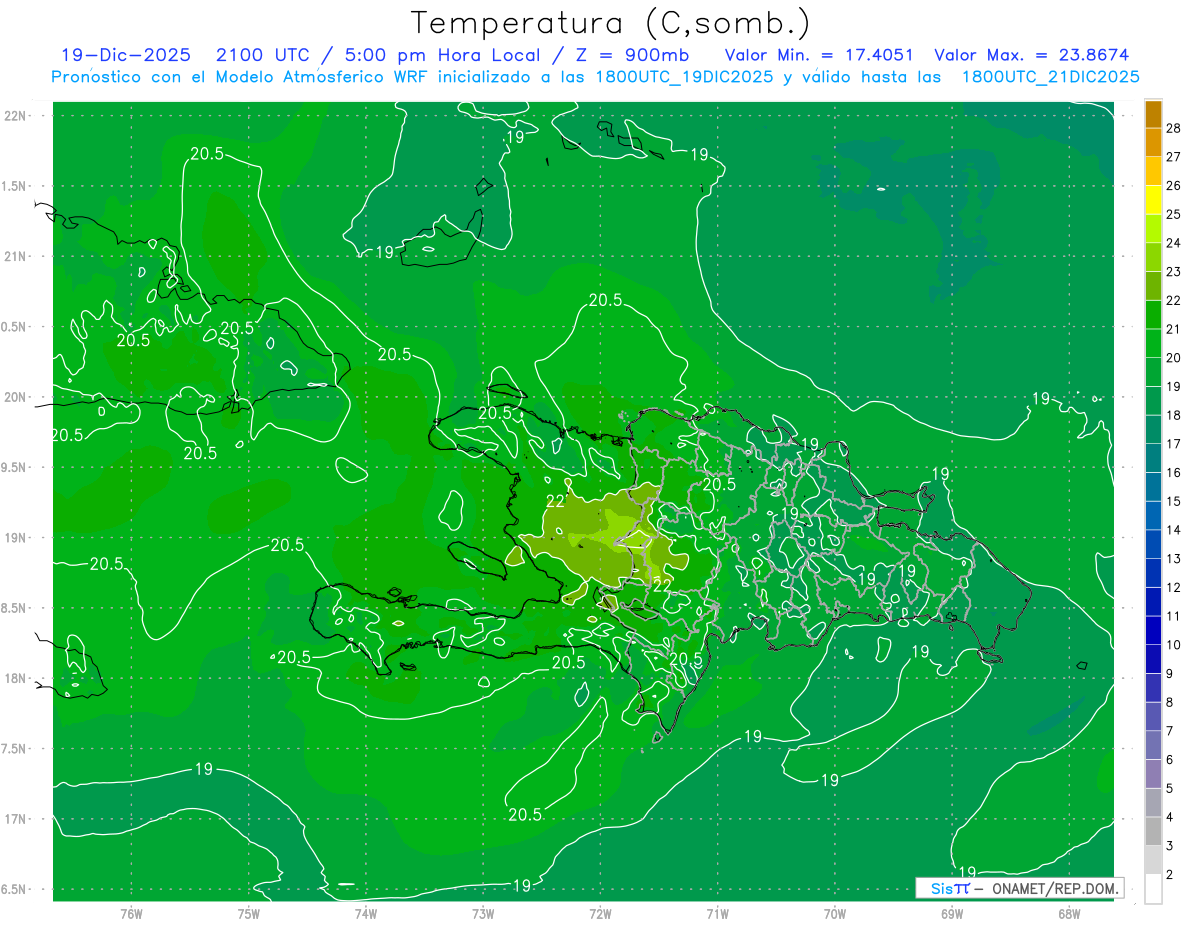The image size is (1200, 927).
Task: Click the "23" color scale label
Action: (x=1174, y=272)
